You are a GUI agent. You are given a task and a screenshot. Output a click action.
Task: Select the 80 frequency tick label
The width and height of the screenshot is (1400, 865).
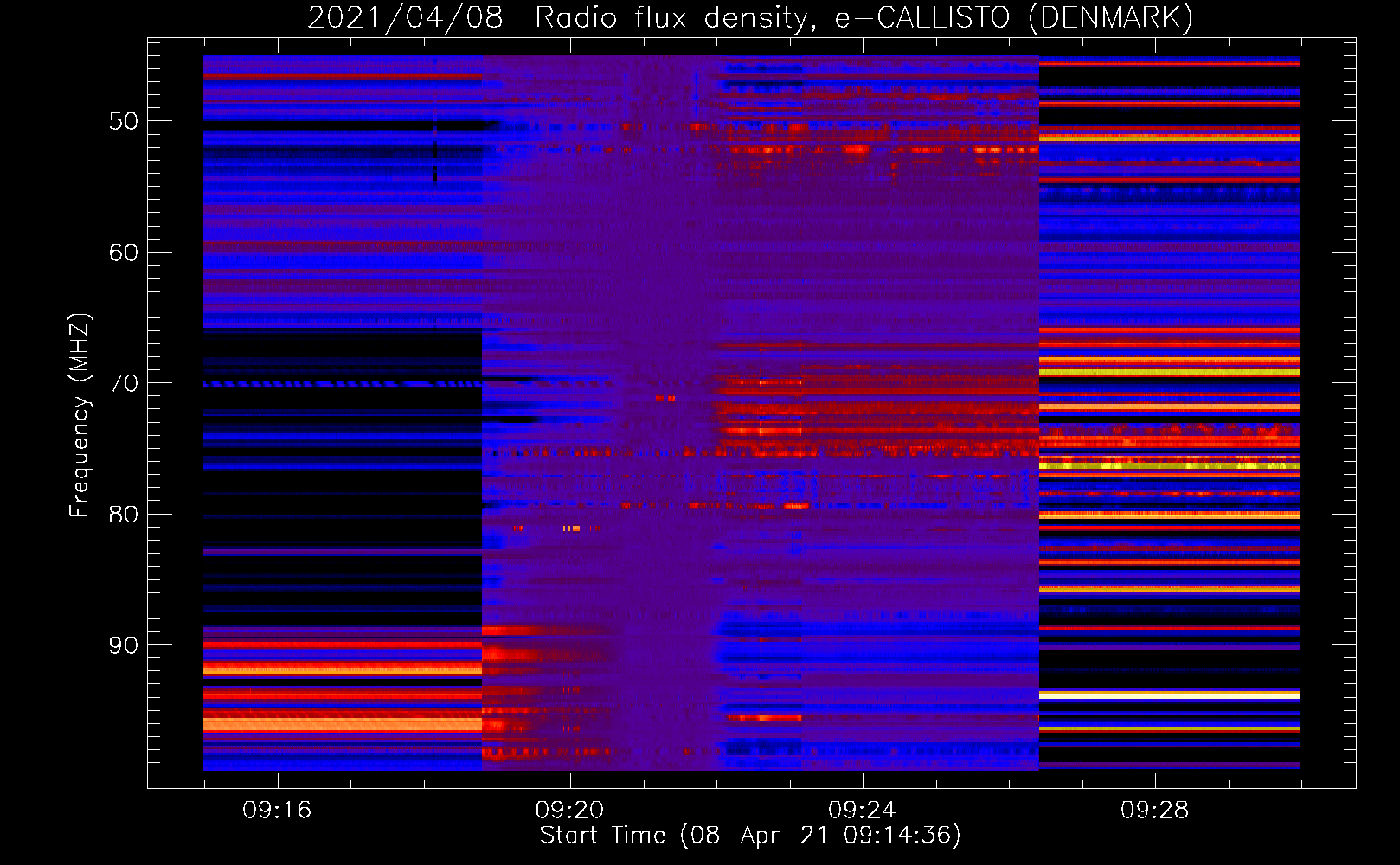pos(124,515)
